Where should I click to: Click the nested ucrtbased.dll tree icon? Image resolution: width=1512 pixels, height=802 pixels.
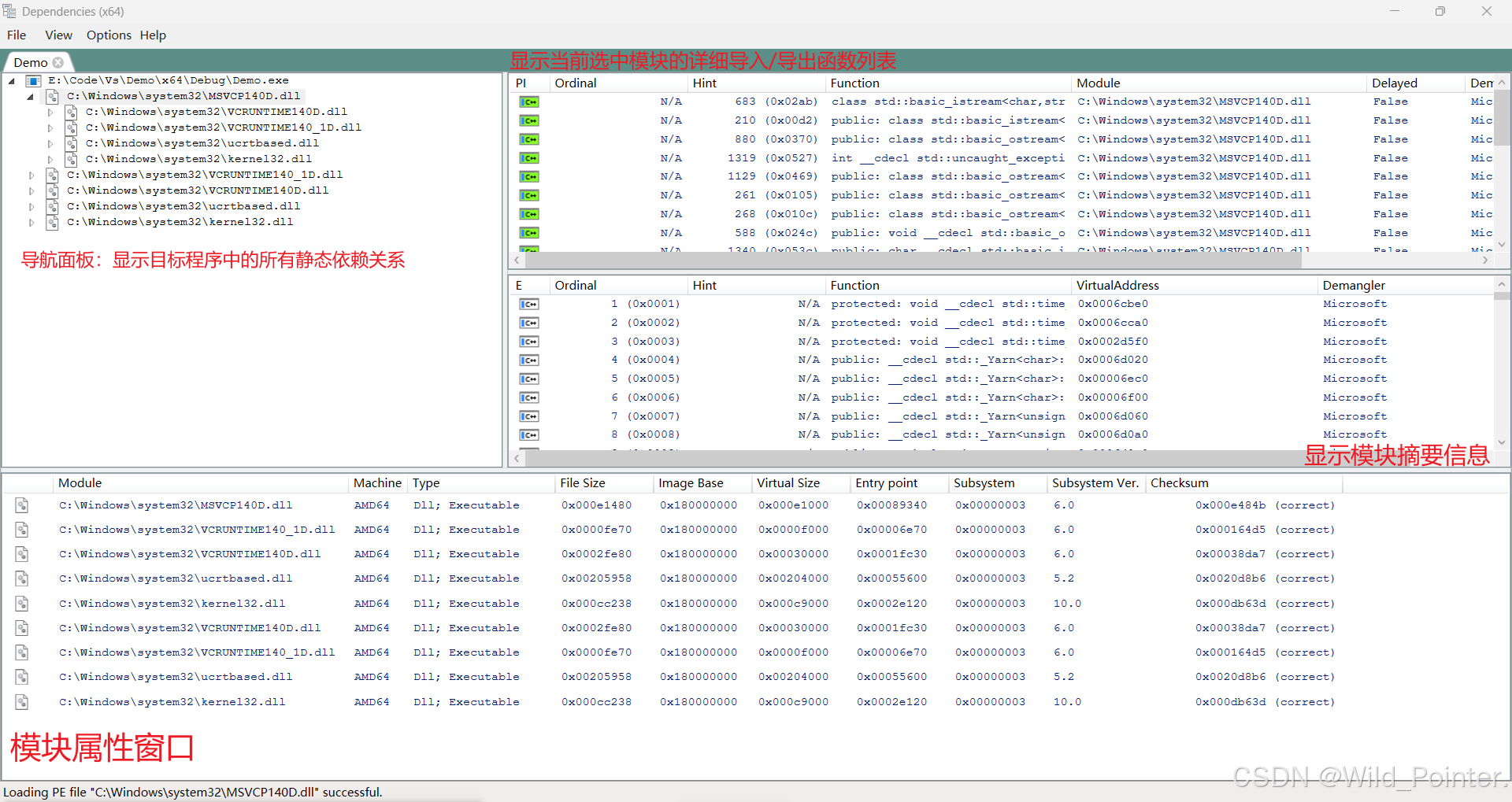point(71,143)
